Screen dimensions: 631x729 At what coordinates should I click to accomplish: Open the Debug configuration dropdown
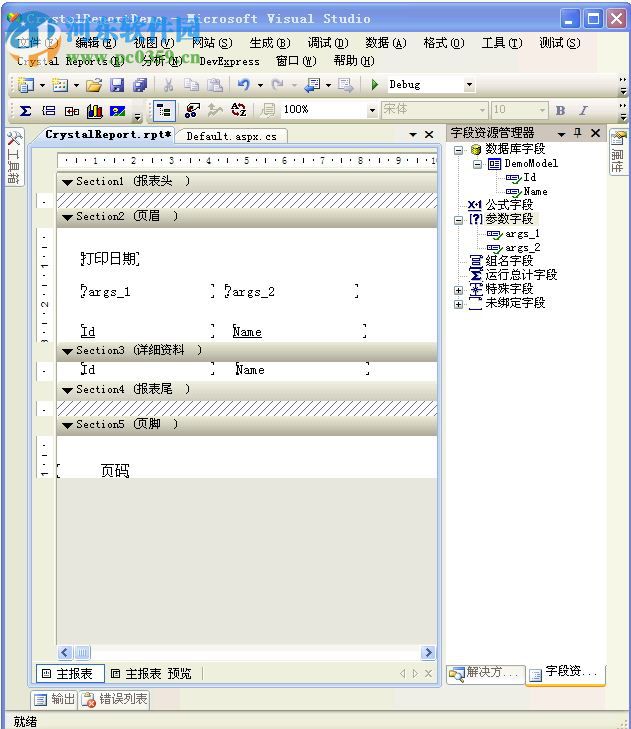coord(469,85)
